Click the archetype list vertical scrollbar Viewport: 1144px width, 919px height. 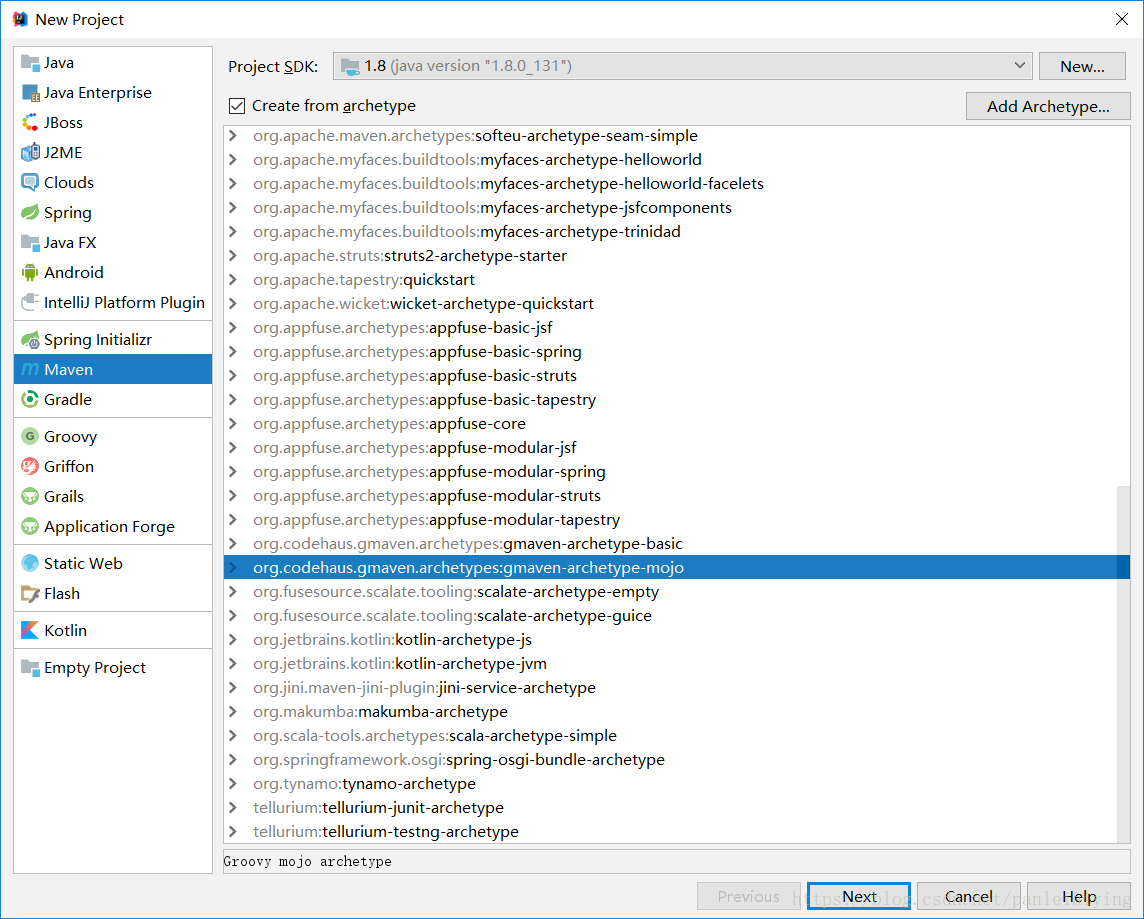(1124, 664)
